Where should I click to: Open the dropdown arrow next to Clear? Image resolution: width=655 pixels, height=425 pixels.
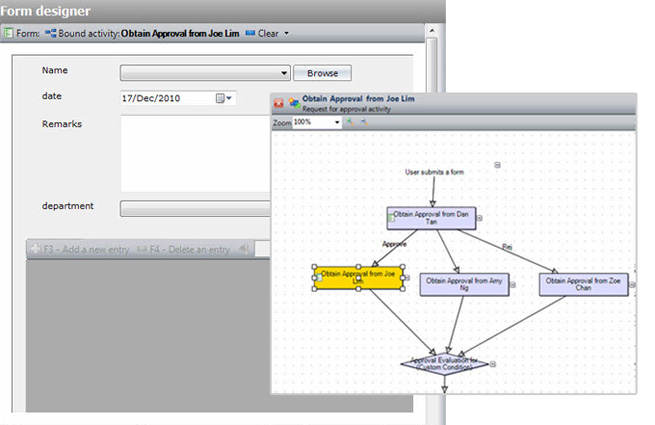287,33
